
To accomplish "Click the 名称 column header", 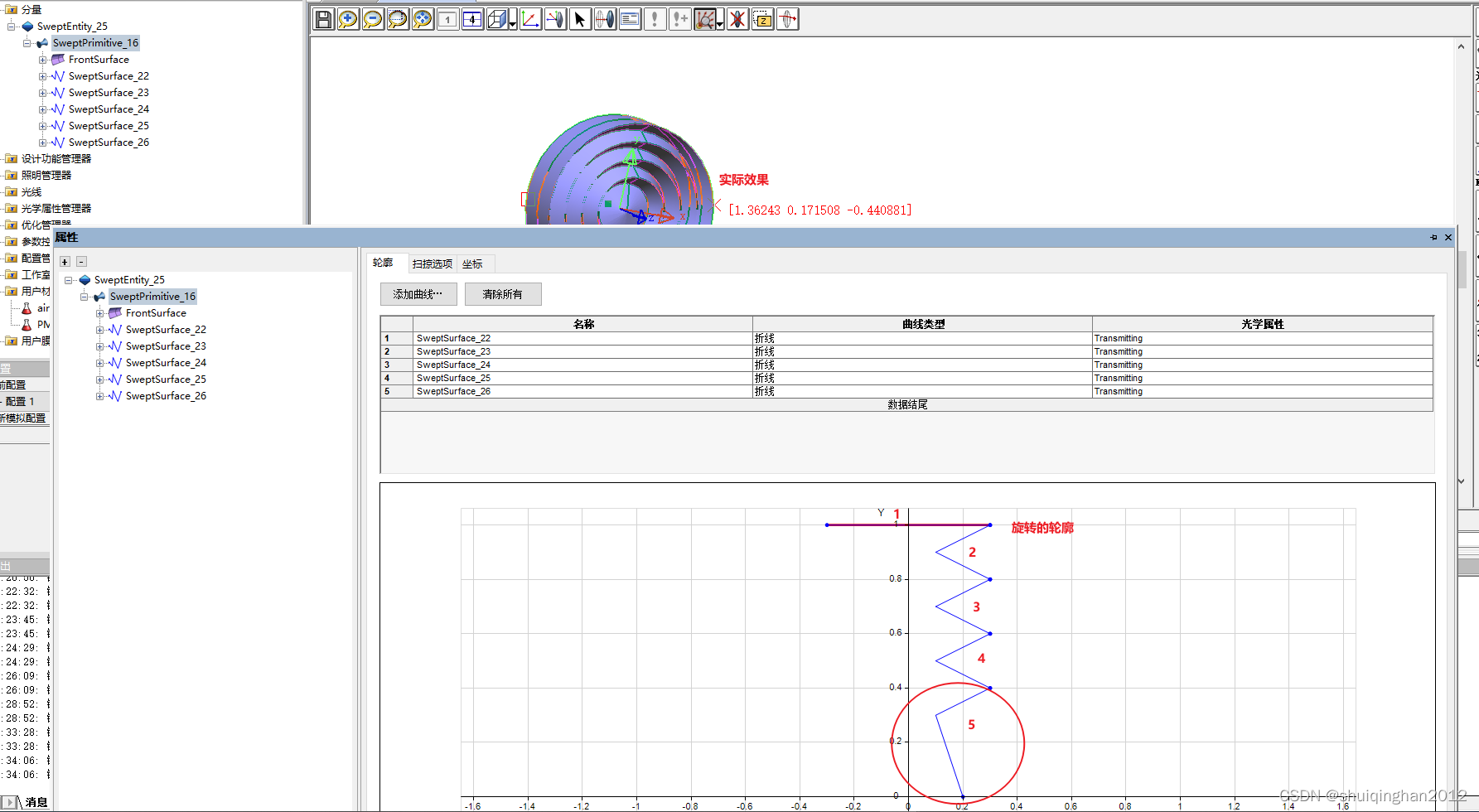I will pos(583,324).
